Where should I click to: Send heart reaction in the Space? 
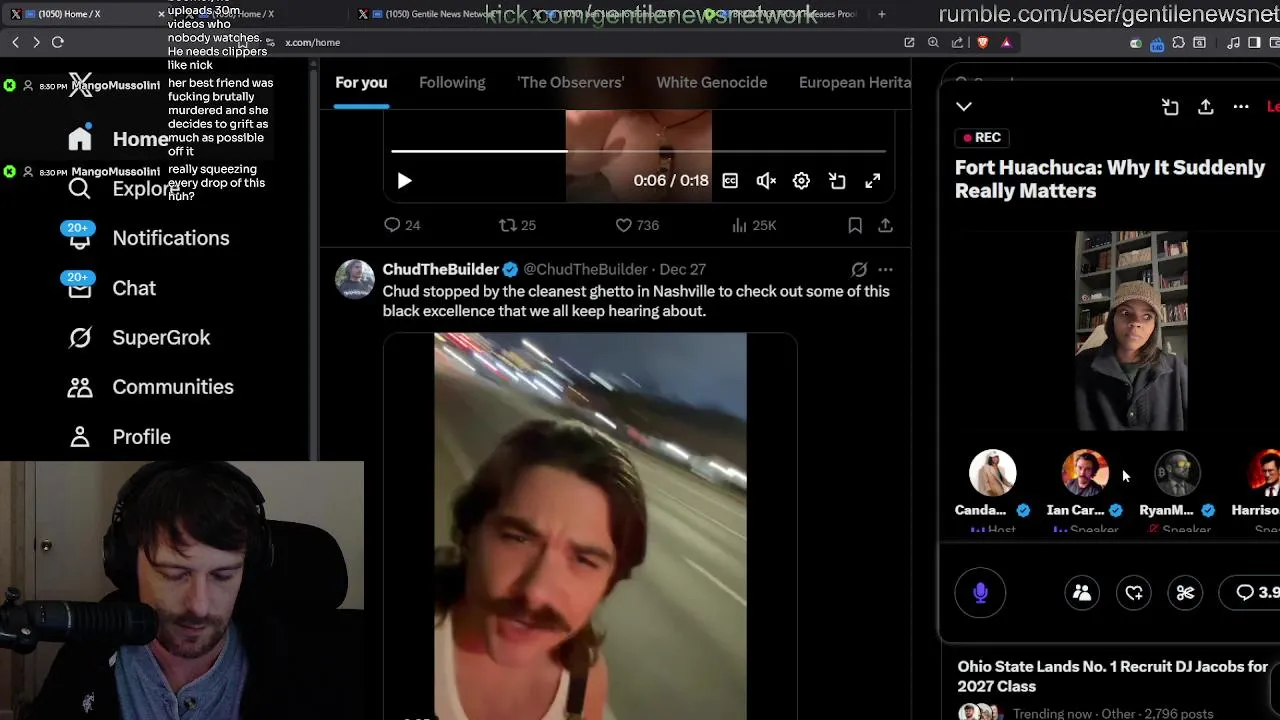click(x=1134, y=593)
